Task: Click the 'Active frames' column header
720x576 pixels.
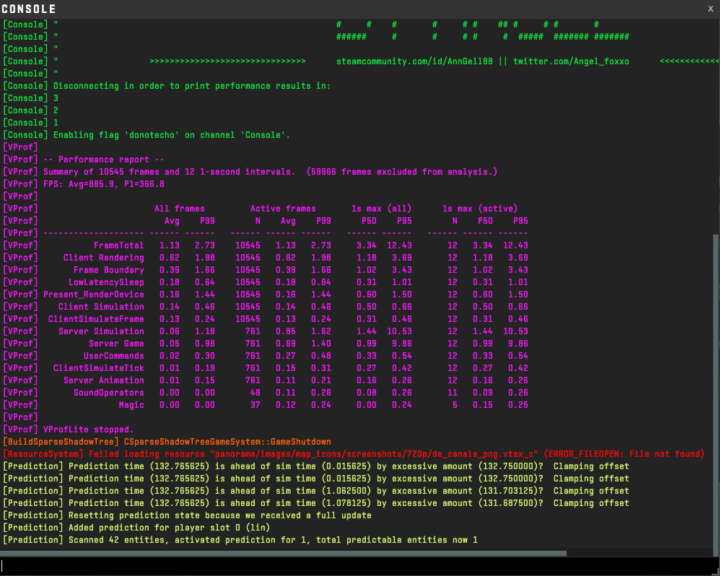Action: (x=283, y=209)
